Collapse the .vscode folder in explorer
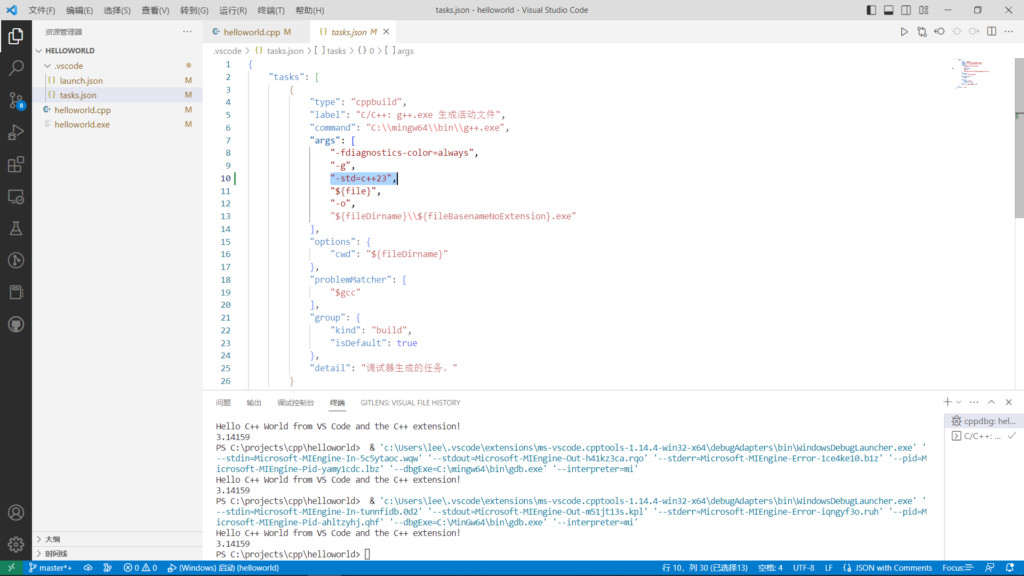Screen dimensions: 1024x576 [69, 65]
